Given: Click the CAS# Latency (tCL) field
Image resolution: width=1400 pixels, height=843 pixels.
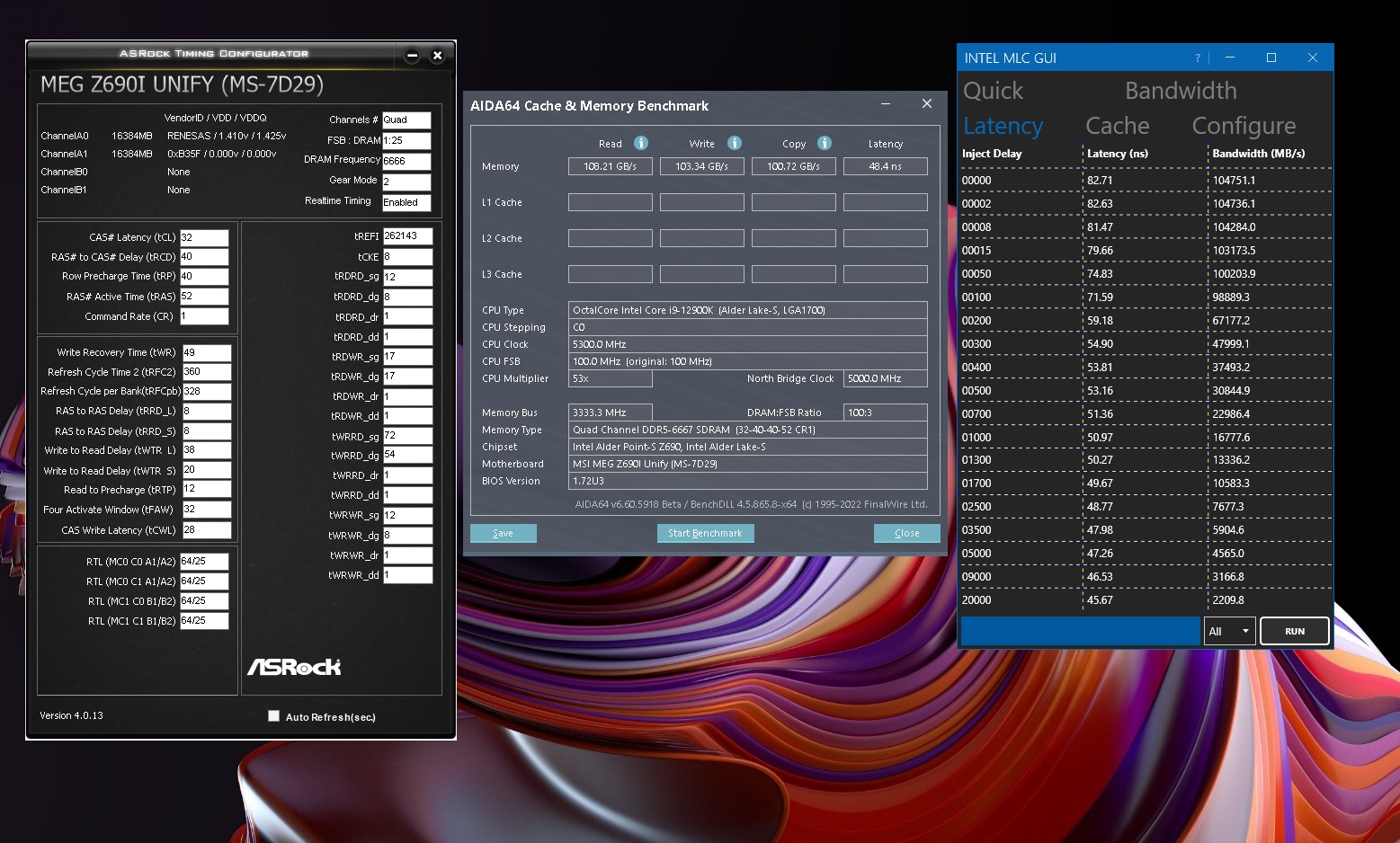Looking at the screenshot, I should (204, 237).
